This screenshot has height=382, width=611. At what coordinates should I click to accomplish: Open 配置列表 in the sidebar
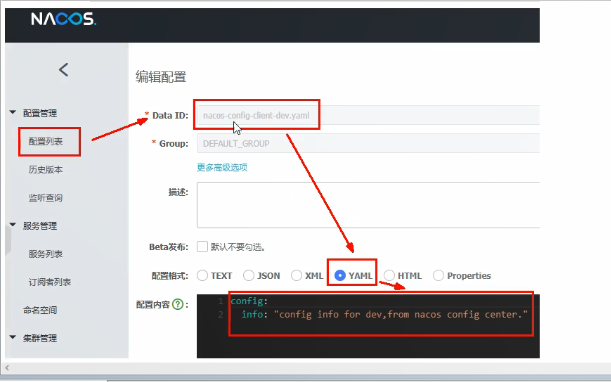[x=46, y=141]
